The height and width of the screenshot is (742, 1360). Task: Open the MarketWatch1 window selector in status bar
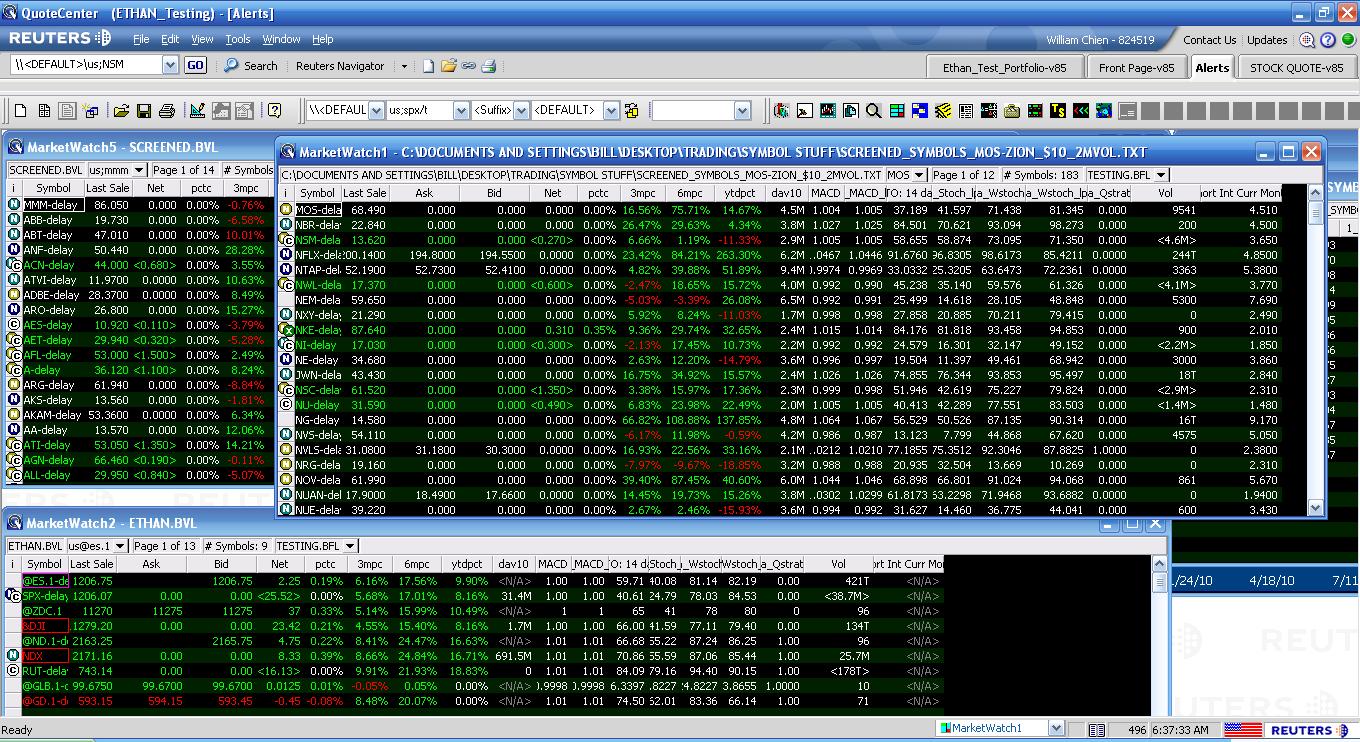(x=1056, y=729)
